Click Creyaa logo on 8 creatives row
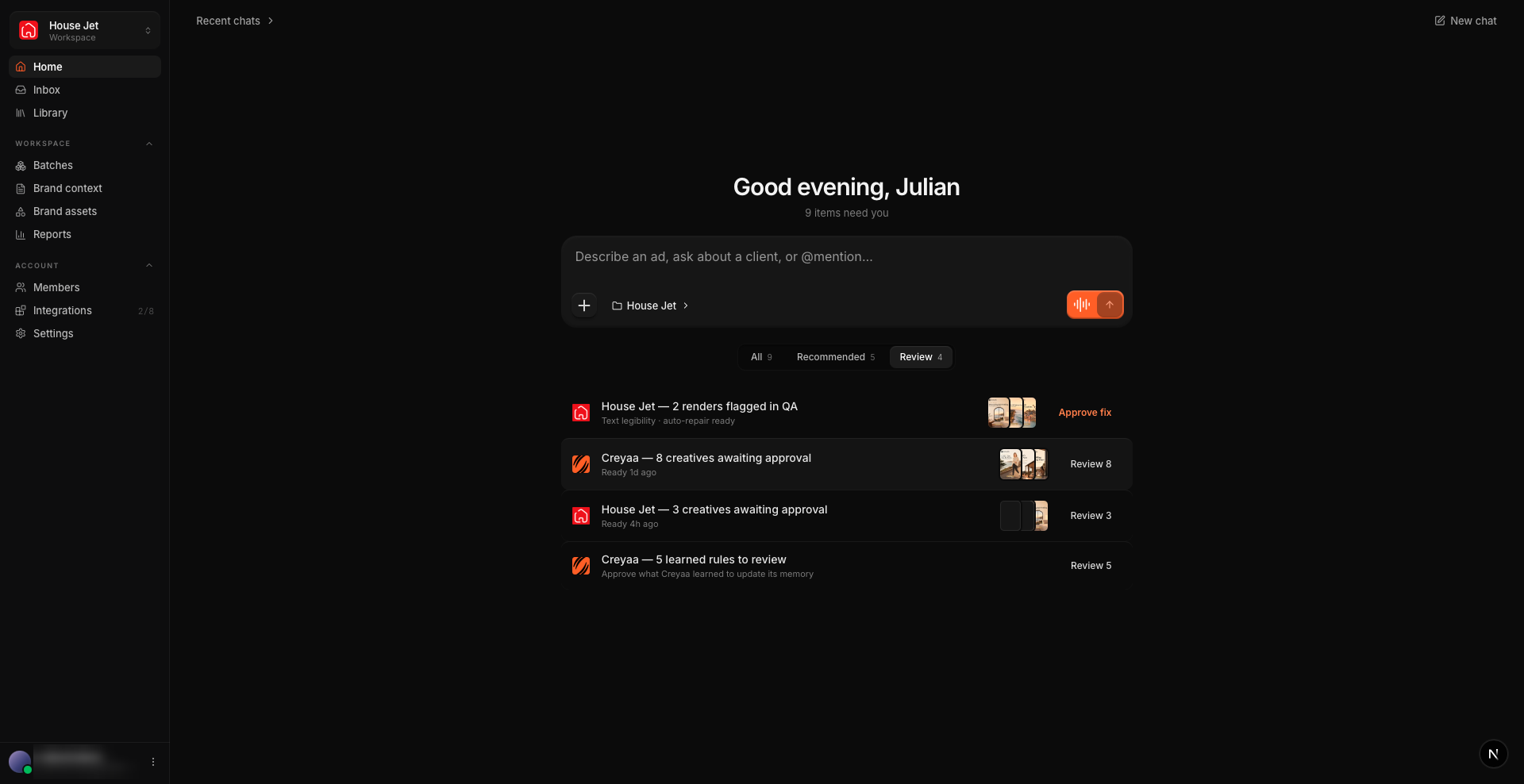 pyautogui.click(x=581, y=464)
